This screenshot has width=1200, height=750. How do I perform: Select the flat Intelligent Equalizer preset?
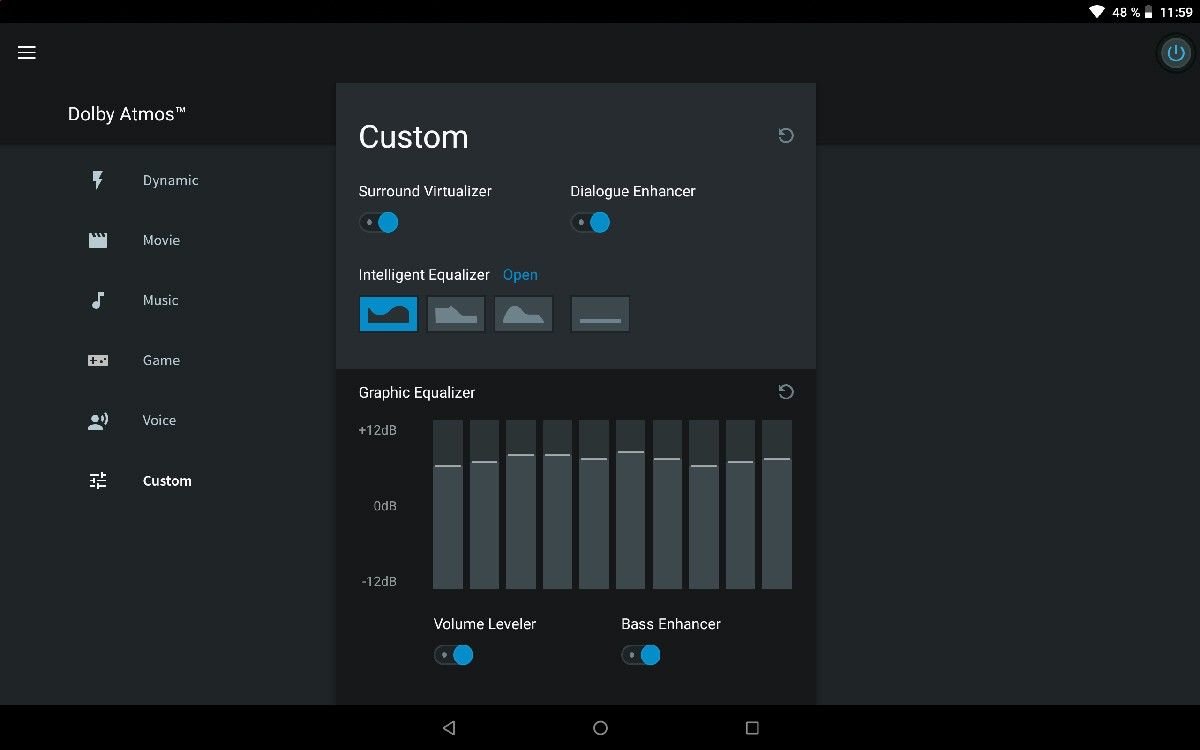point(600,314)
